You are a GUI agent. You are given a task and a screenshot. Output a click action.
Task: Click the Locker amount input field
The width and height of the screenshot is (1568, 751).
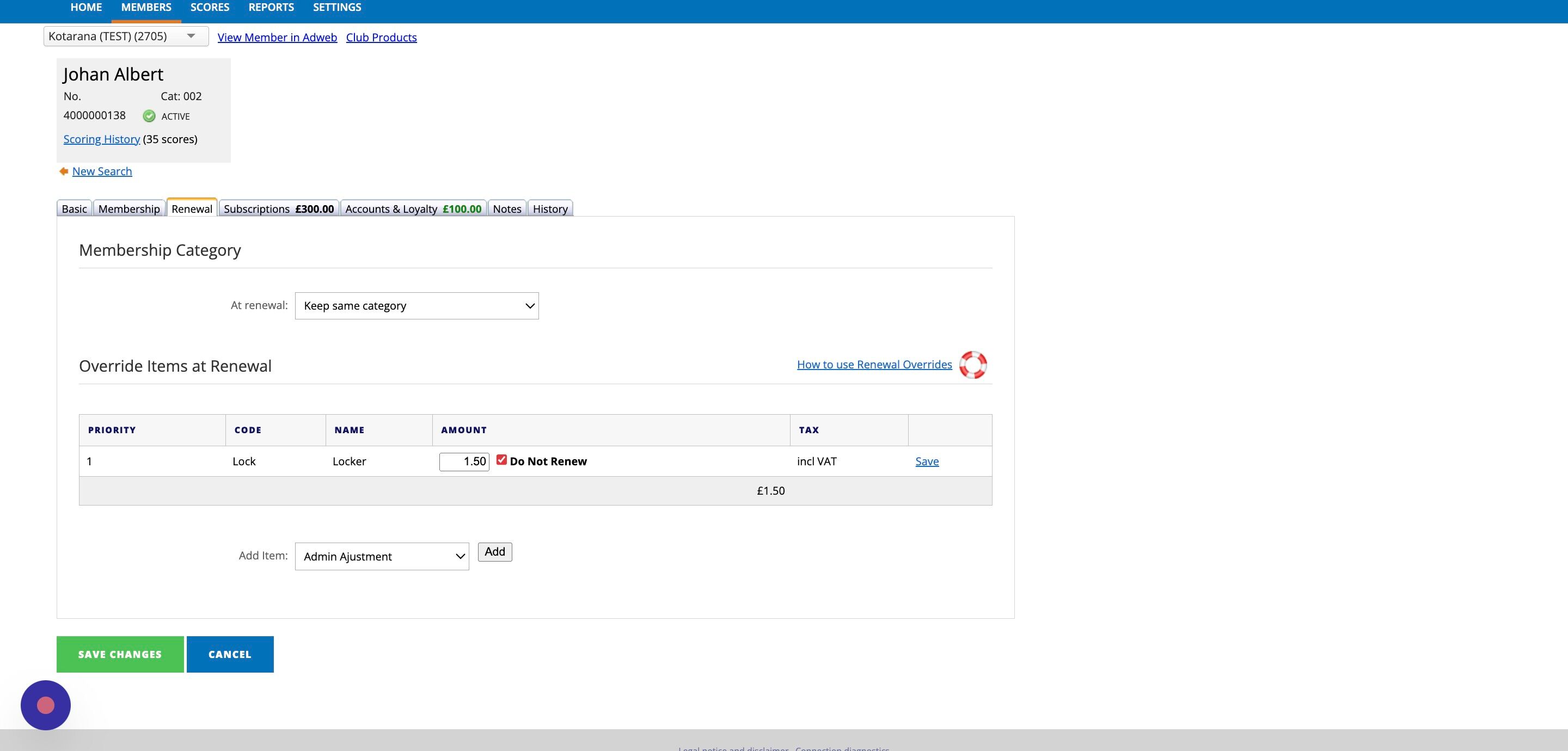click(x=464, y=462)
